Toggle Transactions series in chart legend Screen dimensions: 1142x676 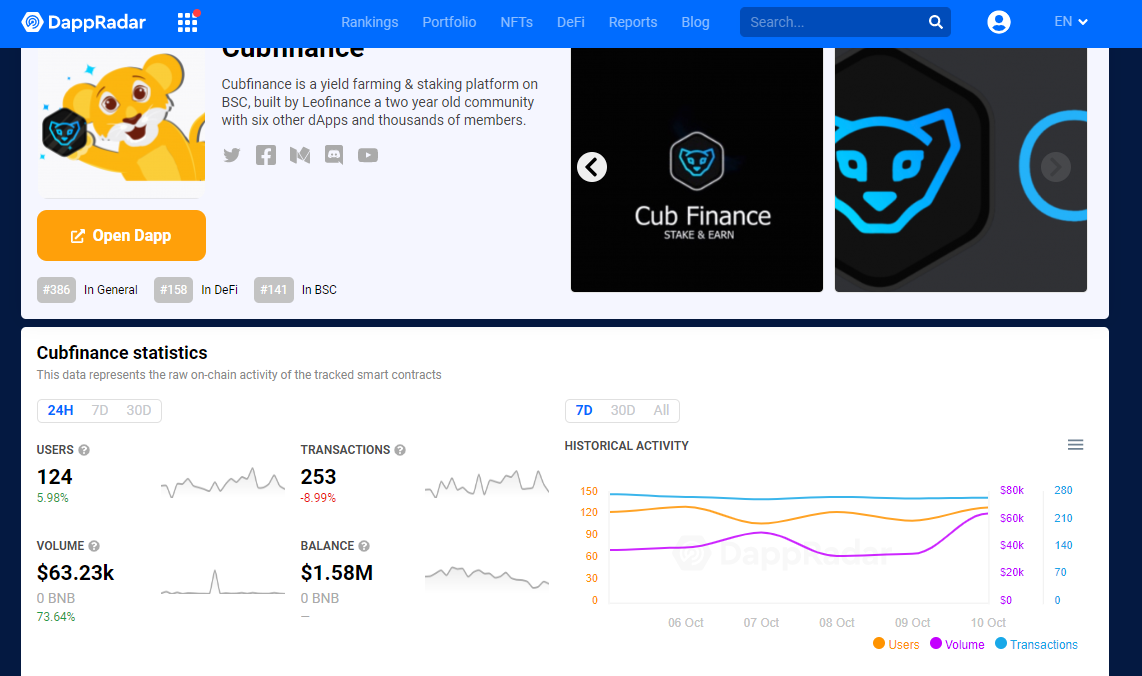[1036, 645]
